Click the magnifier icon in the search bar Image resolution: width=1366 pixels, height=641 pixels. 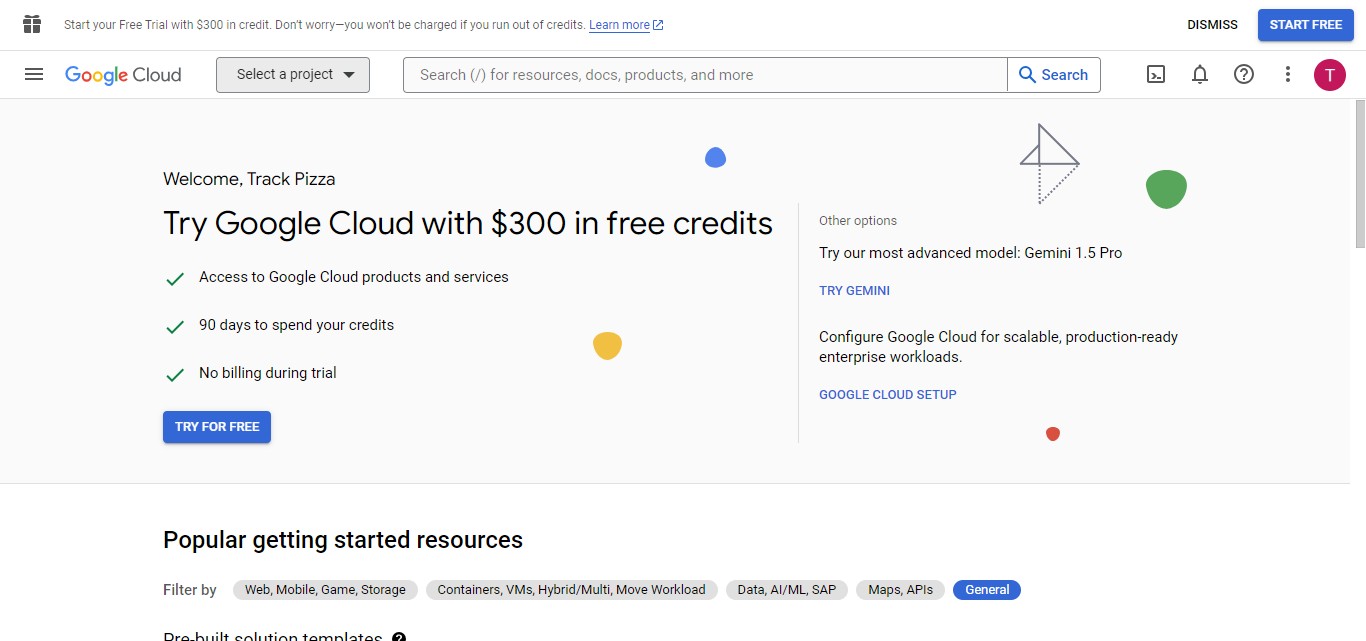(x=1026, y=74)
